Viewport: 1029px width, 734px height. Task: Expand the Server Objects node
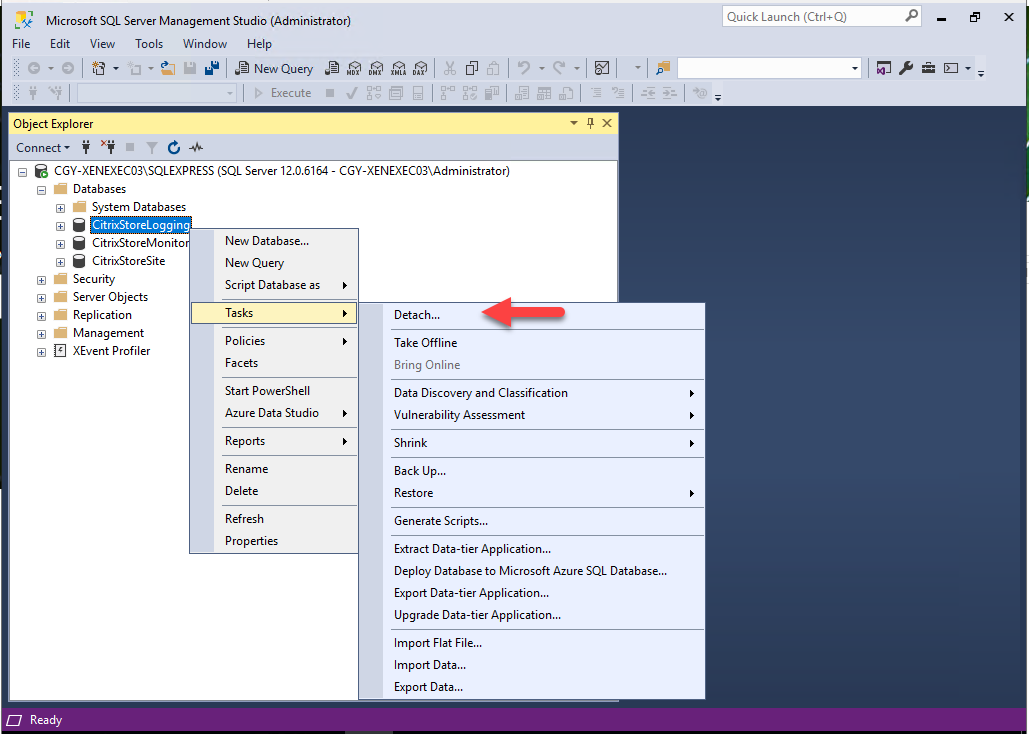pyautogui.click(x=41, y=298)
